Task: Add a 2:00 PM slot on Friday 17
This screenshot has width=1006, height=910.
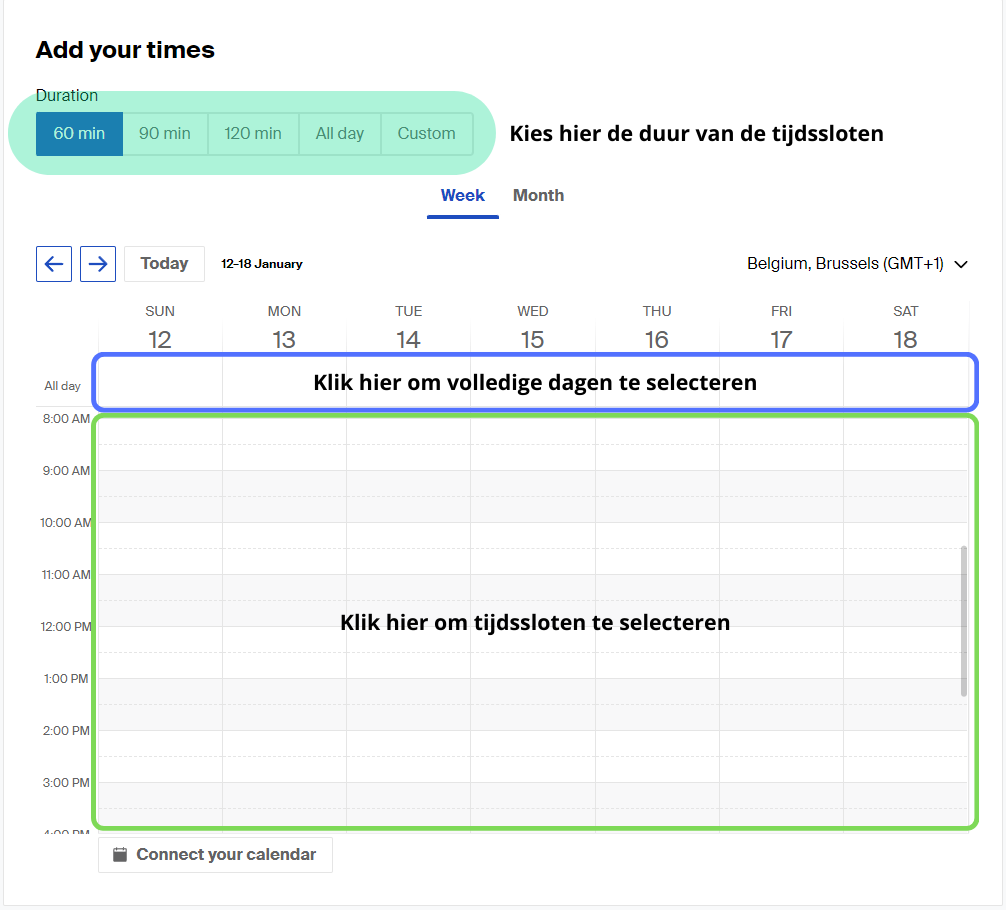Action: coord(781,756)
